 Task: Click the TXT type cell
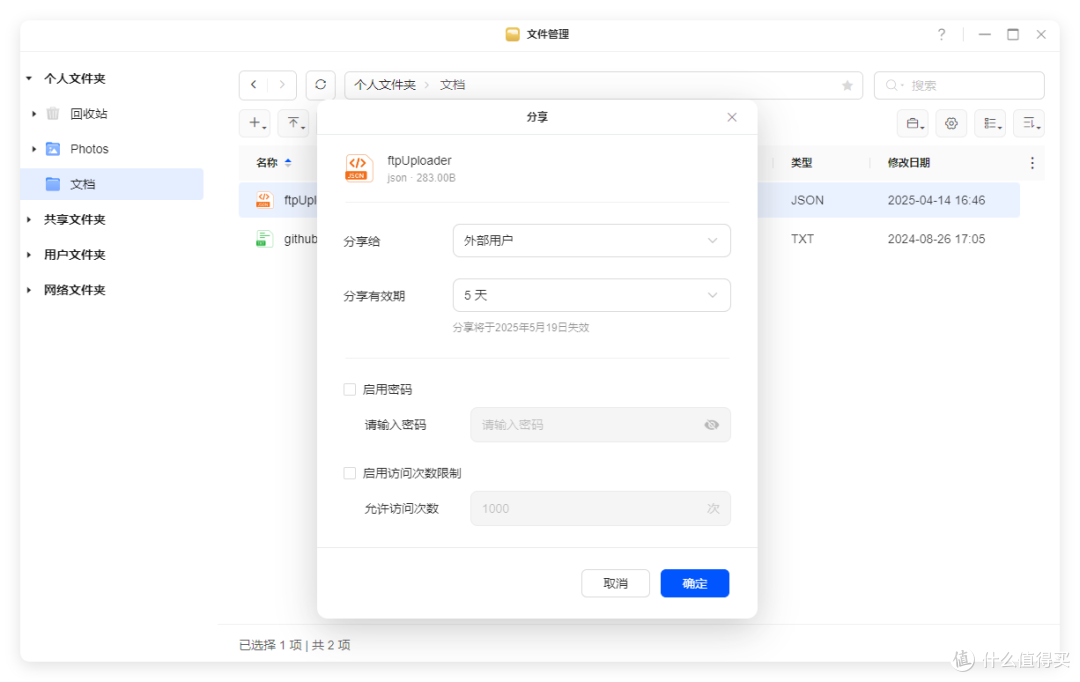802,239
